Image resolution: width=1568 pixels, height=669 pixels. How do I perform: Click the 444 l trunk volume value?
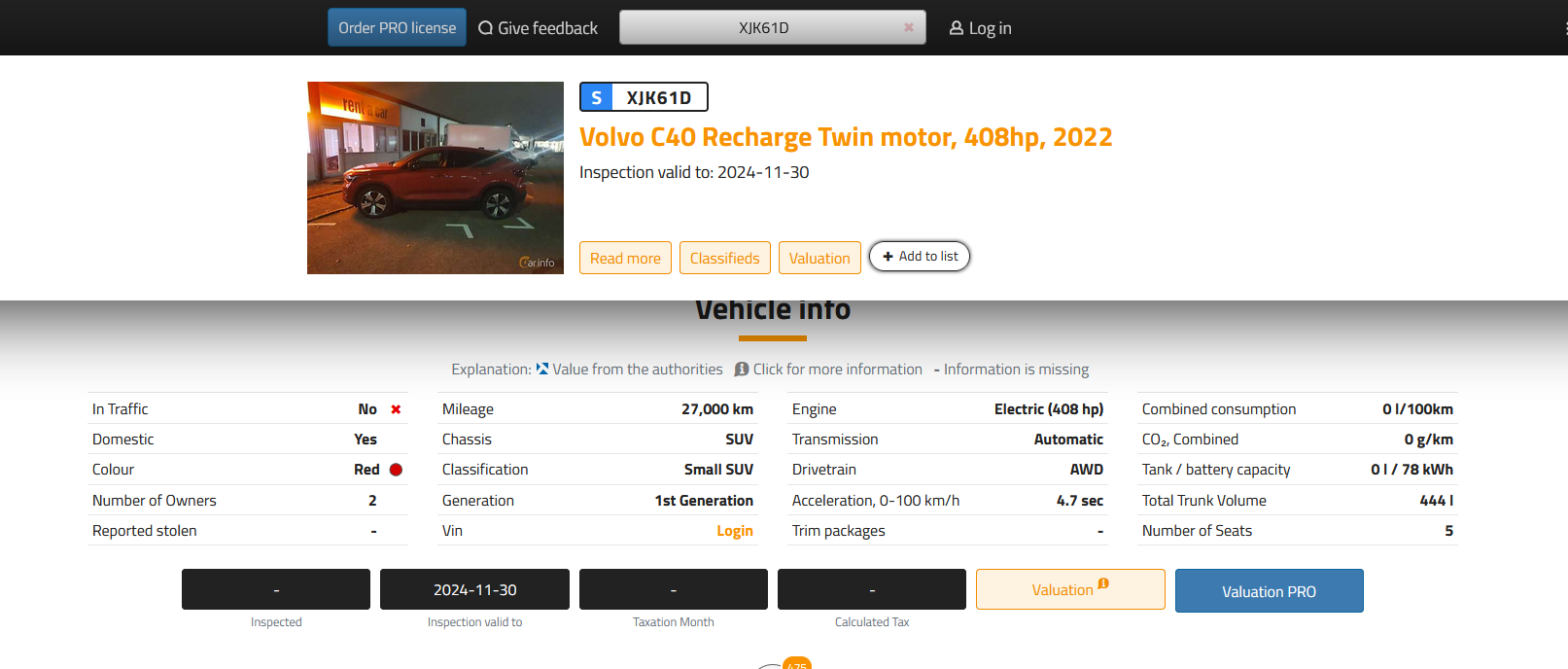click(x=1437, y=501)
